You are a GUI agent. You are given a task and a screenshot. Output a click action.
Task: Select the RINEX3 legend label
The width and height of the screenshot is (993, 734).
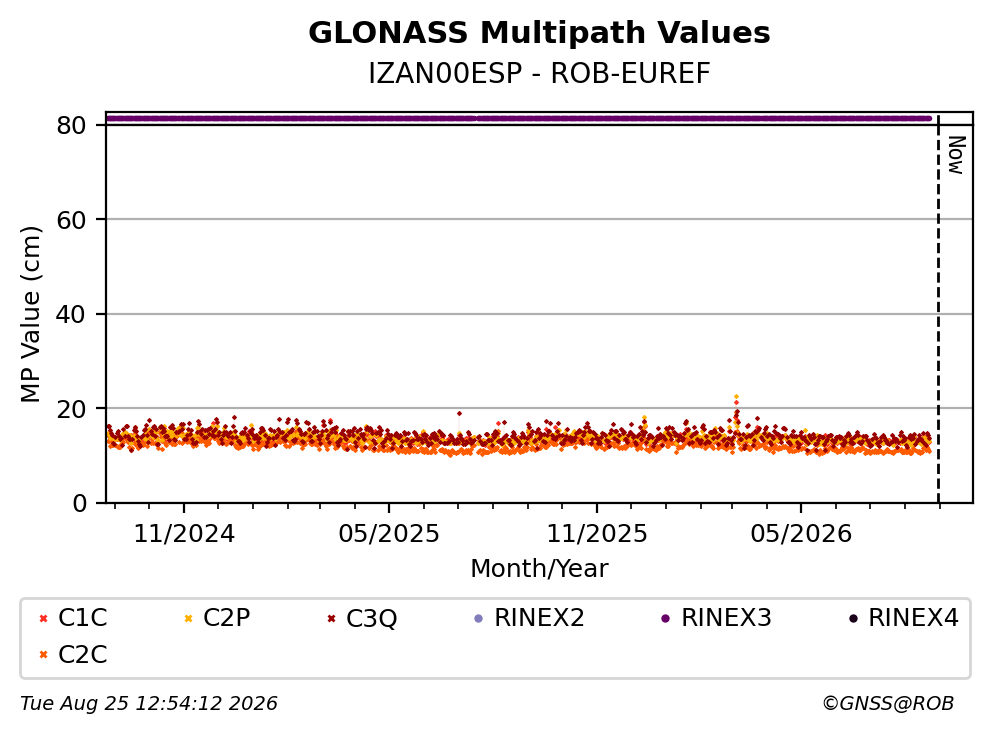point(726,617)
